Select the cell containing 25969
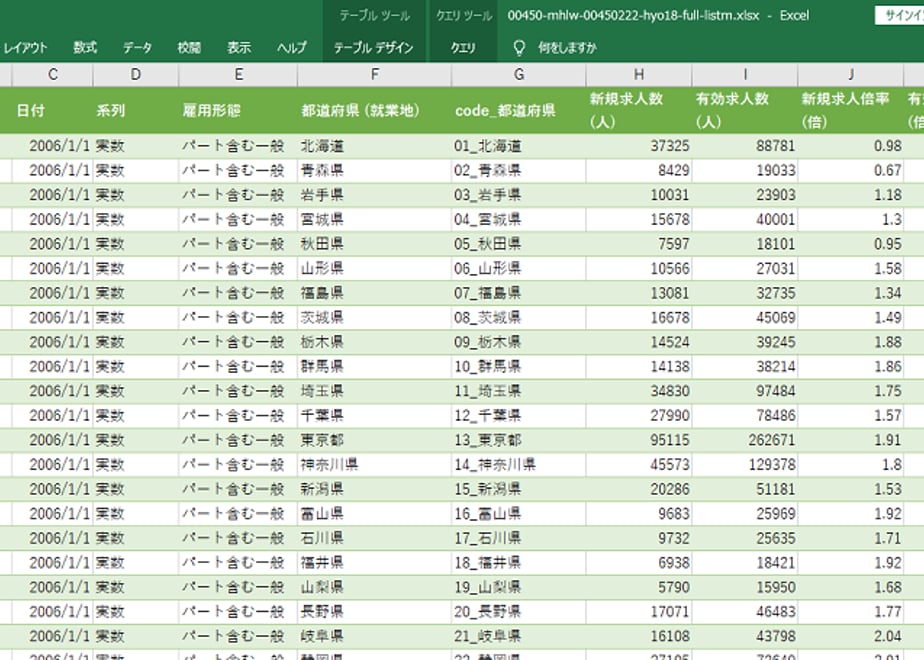The height and width of the screenshot is (660, 924). coord(745,514)
